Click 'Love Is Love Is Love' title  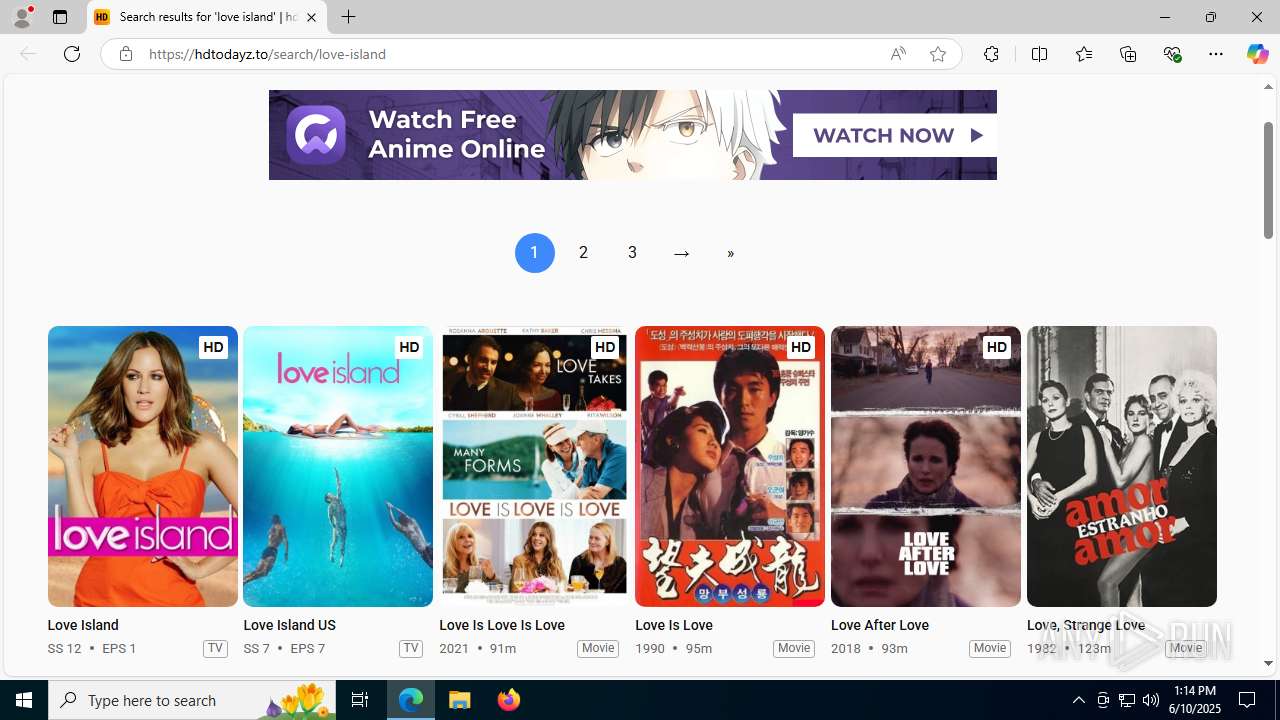(502, 625)
